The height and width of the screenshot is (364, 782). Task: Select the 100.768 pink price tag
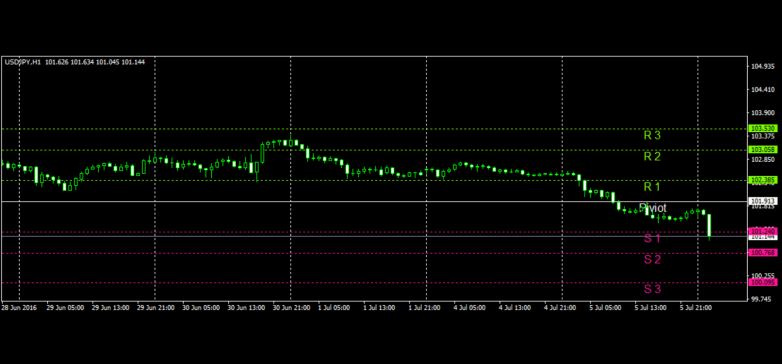(x=763, y=253)
